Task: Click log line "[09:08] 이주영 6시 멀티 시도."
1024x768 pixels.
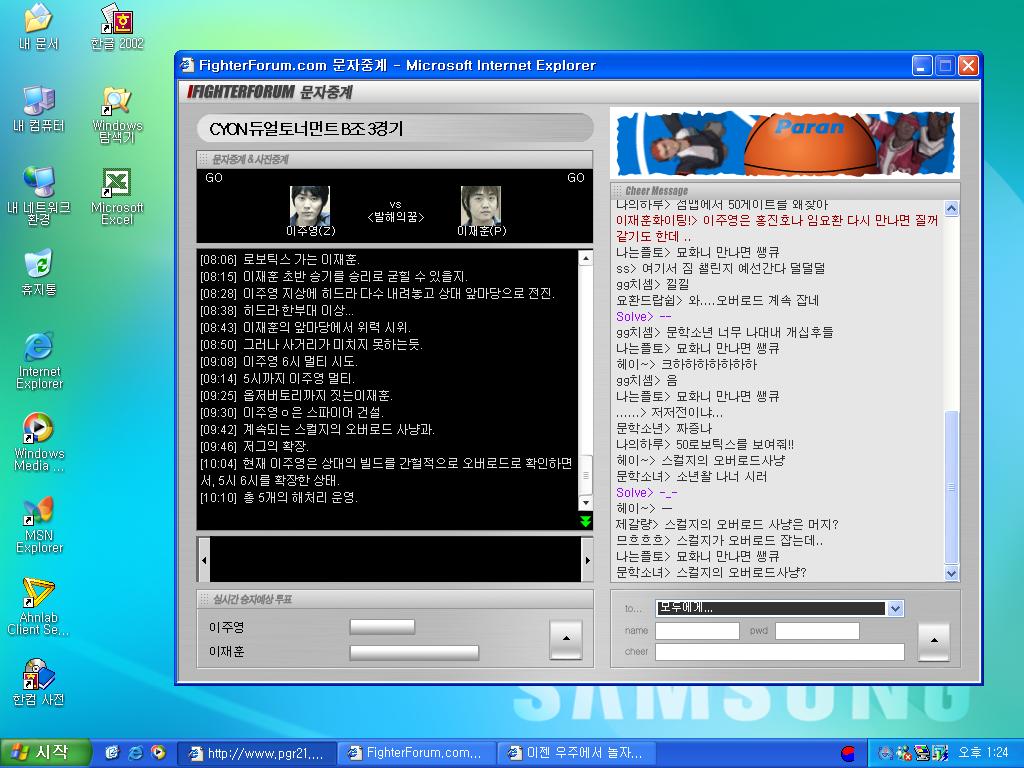Action: pyautogui.click(x=279, y=361)
